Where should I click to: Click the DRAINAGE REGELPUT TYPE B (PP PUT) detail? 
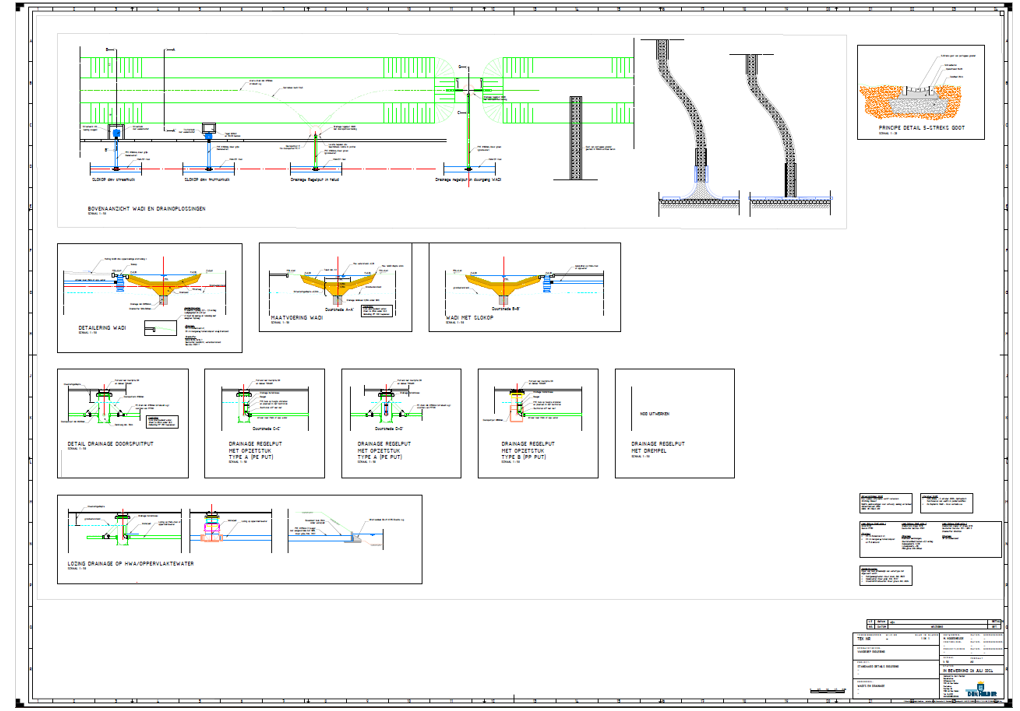(538, 423)
